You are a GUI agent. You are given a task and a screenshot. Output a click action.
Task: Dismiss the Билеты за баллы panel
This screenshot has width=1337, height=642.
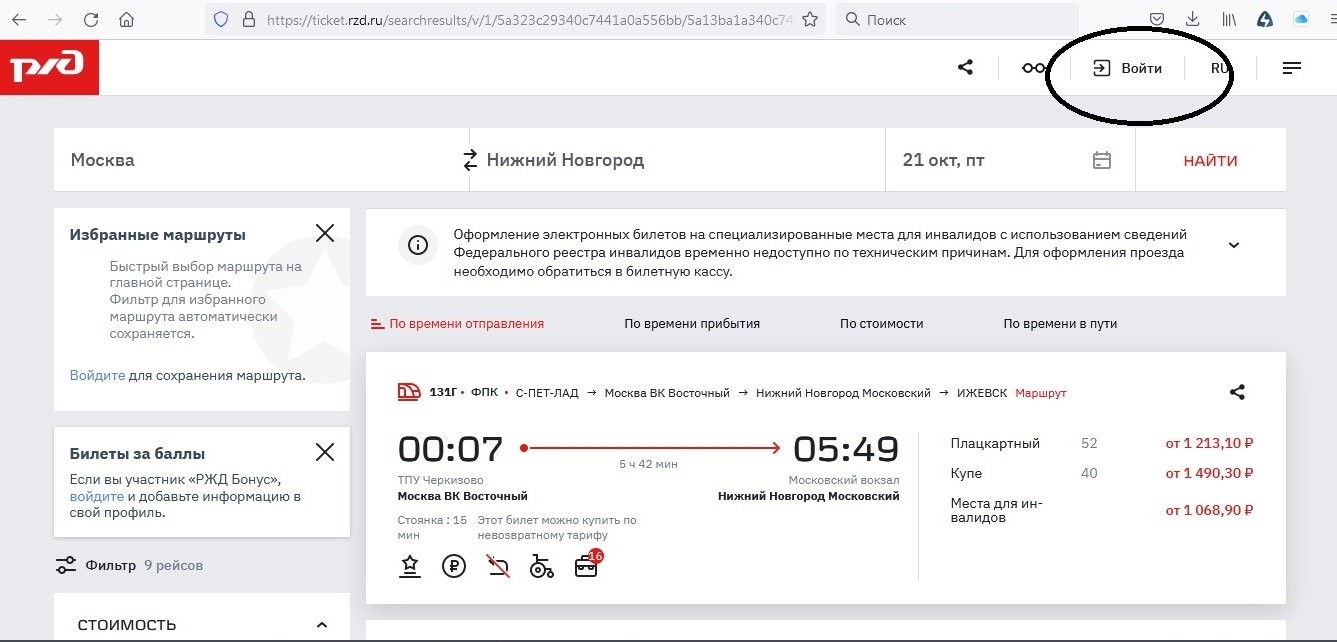(325, 452)
